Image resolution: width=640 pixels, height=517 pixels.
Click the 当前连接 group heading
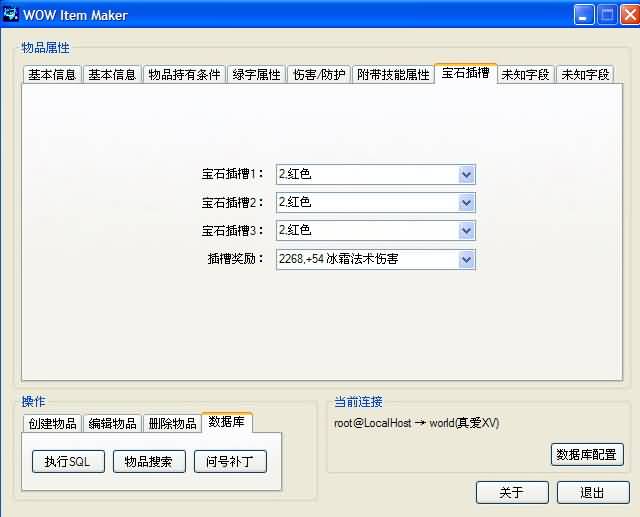358,402
